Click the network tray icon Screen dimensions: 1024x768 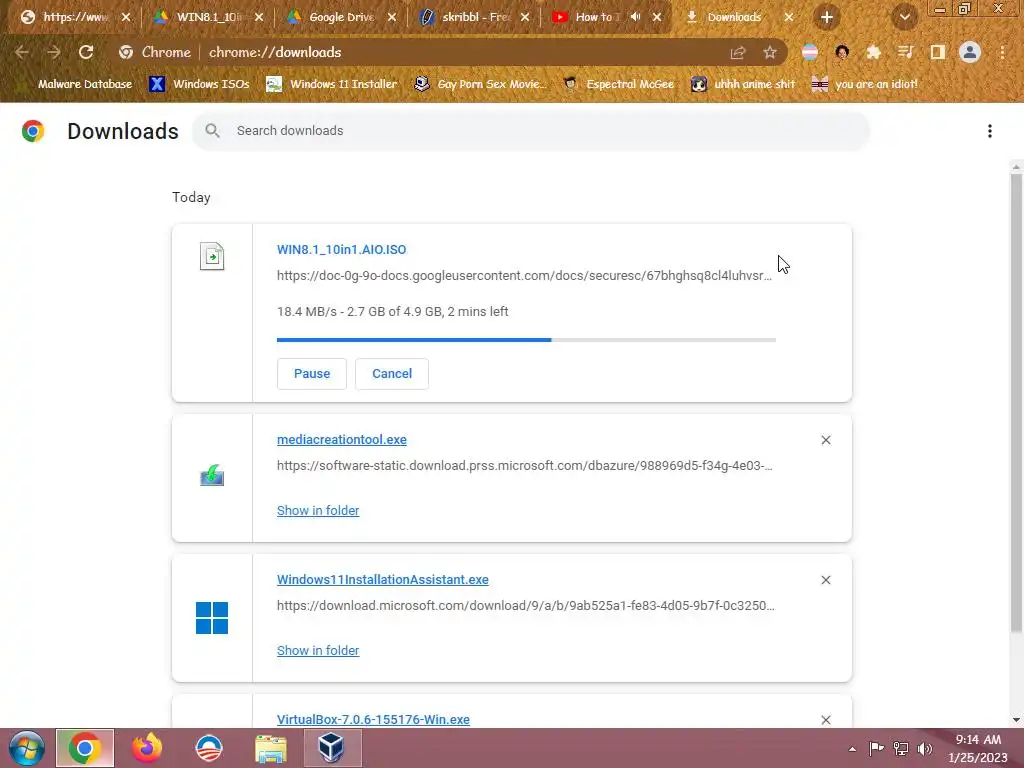(x=901, y=749)
